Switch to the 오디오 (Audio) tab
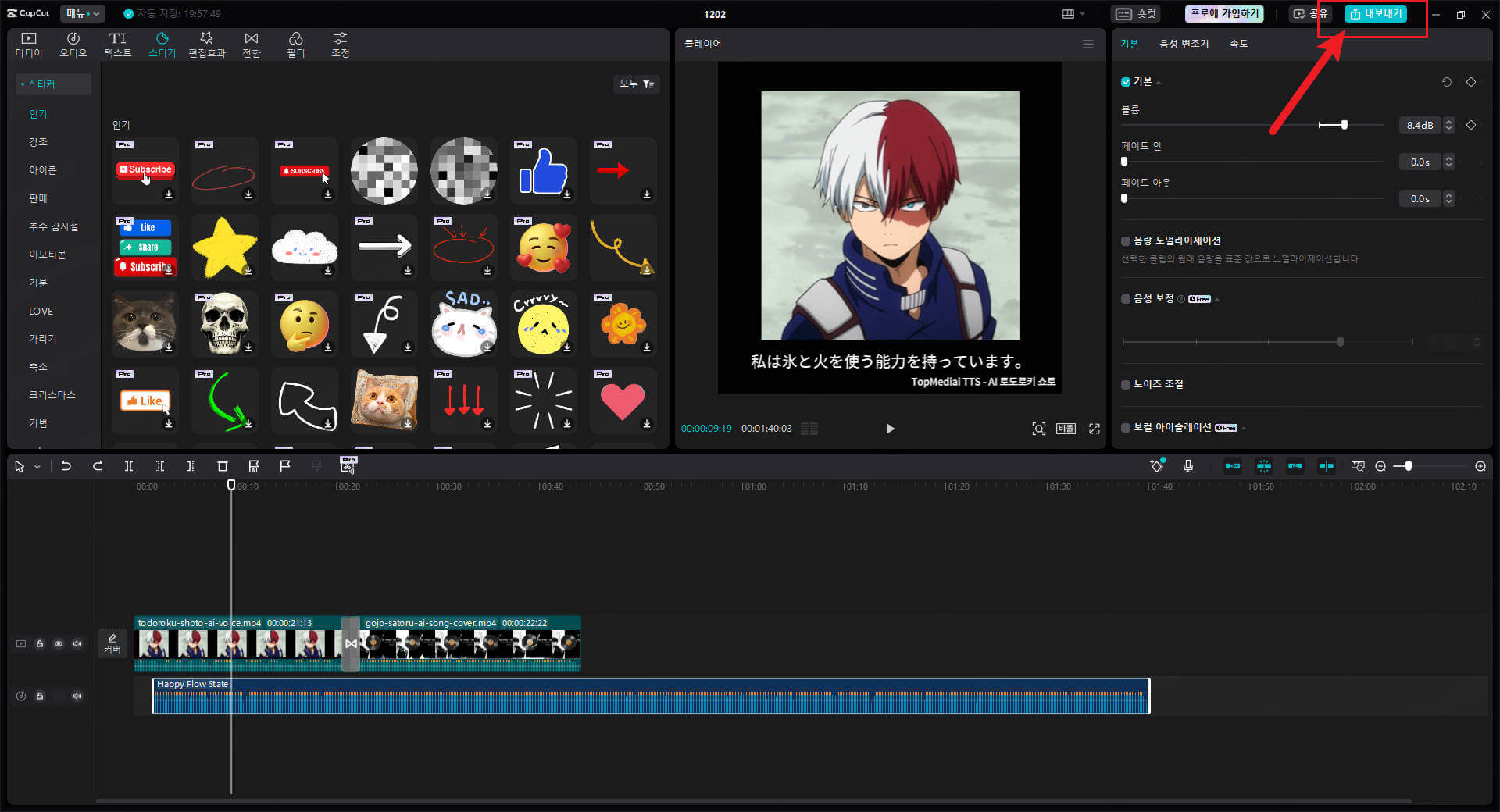 (73, 45)
